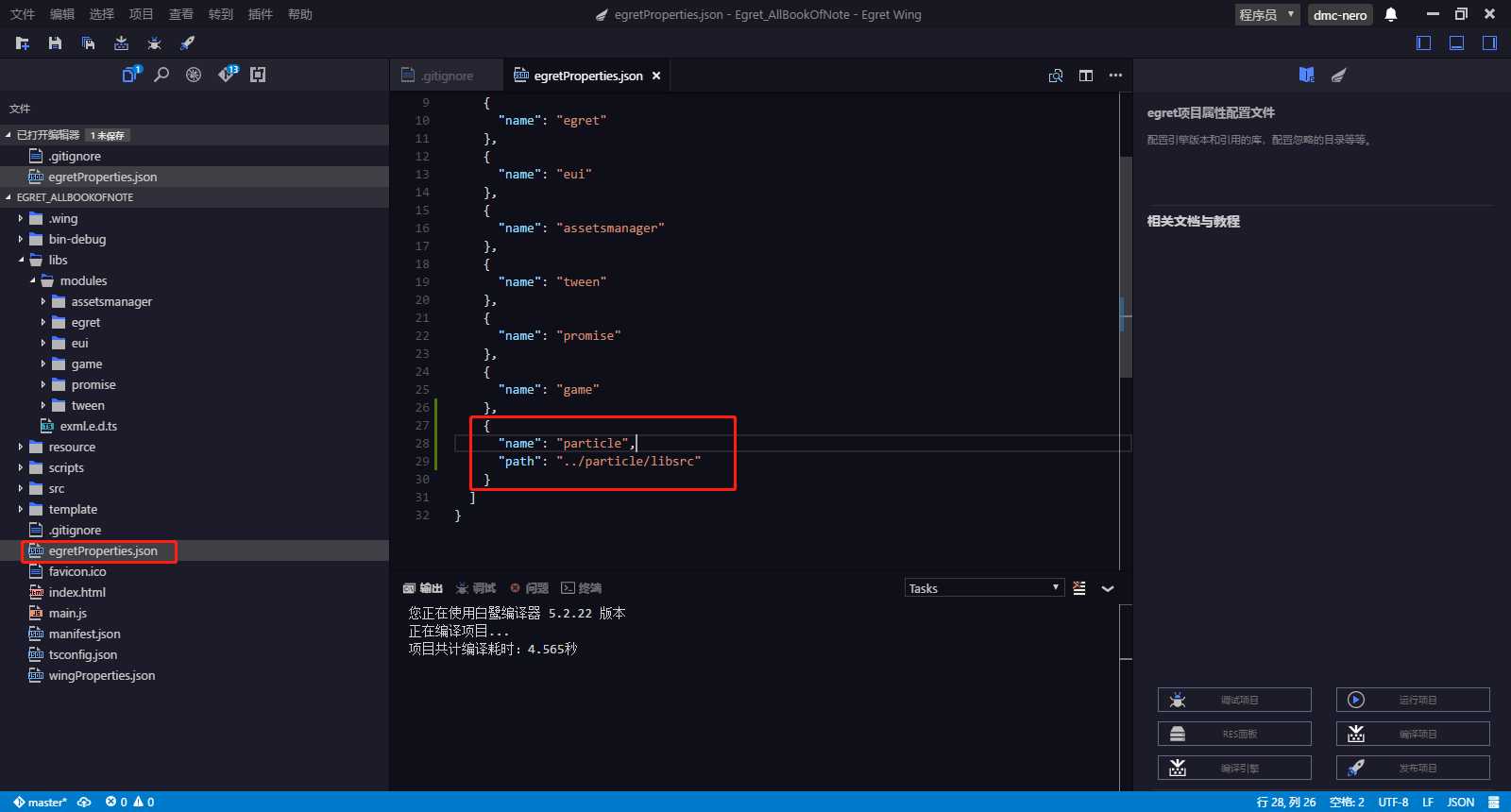Click the publish rocket icon in top toolbar
Screen dimensions: 1511x812
point(187,43)
